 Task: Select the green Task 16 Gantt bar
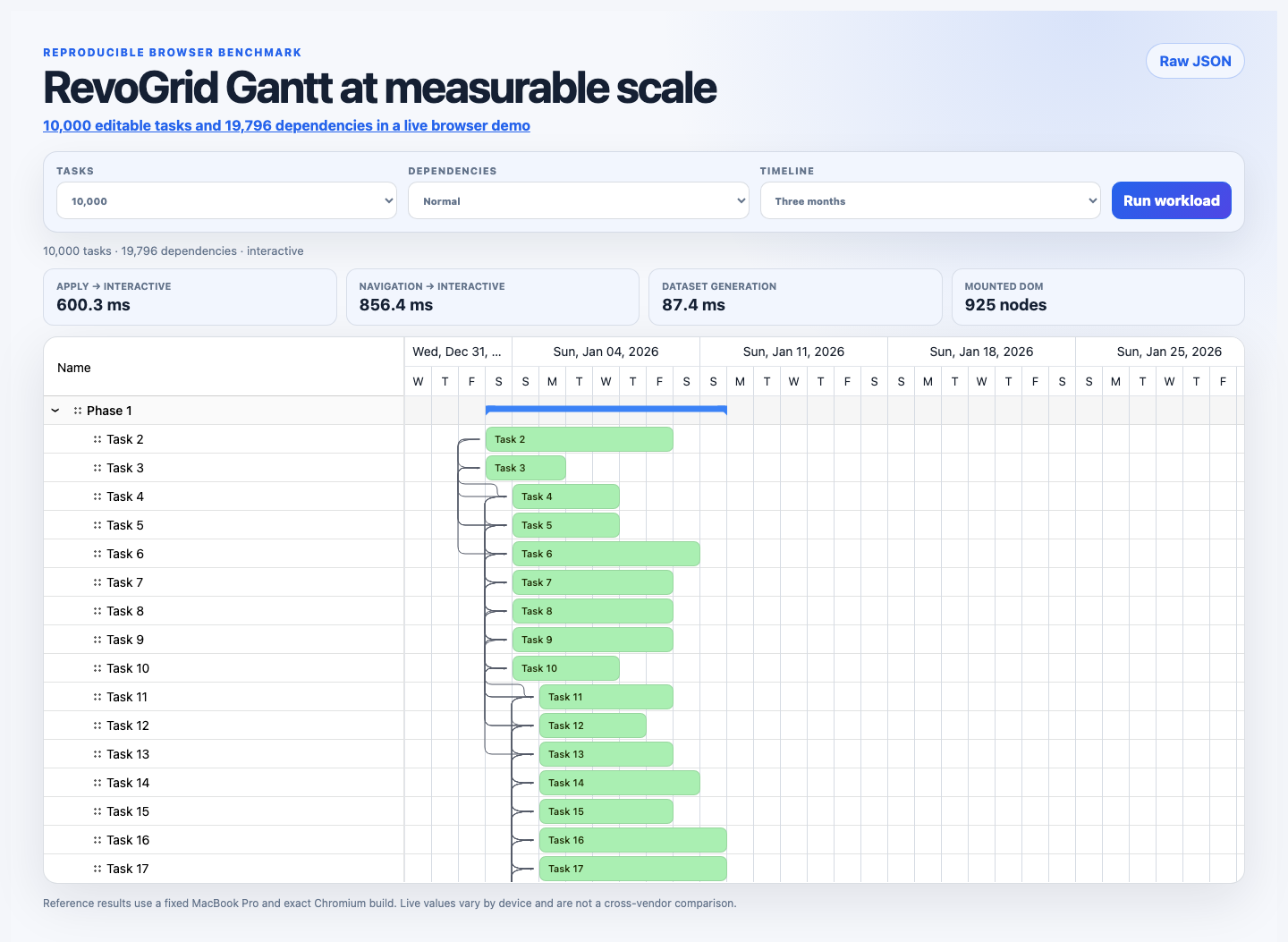coord(633,840)
